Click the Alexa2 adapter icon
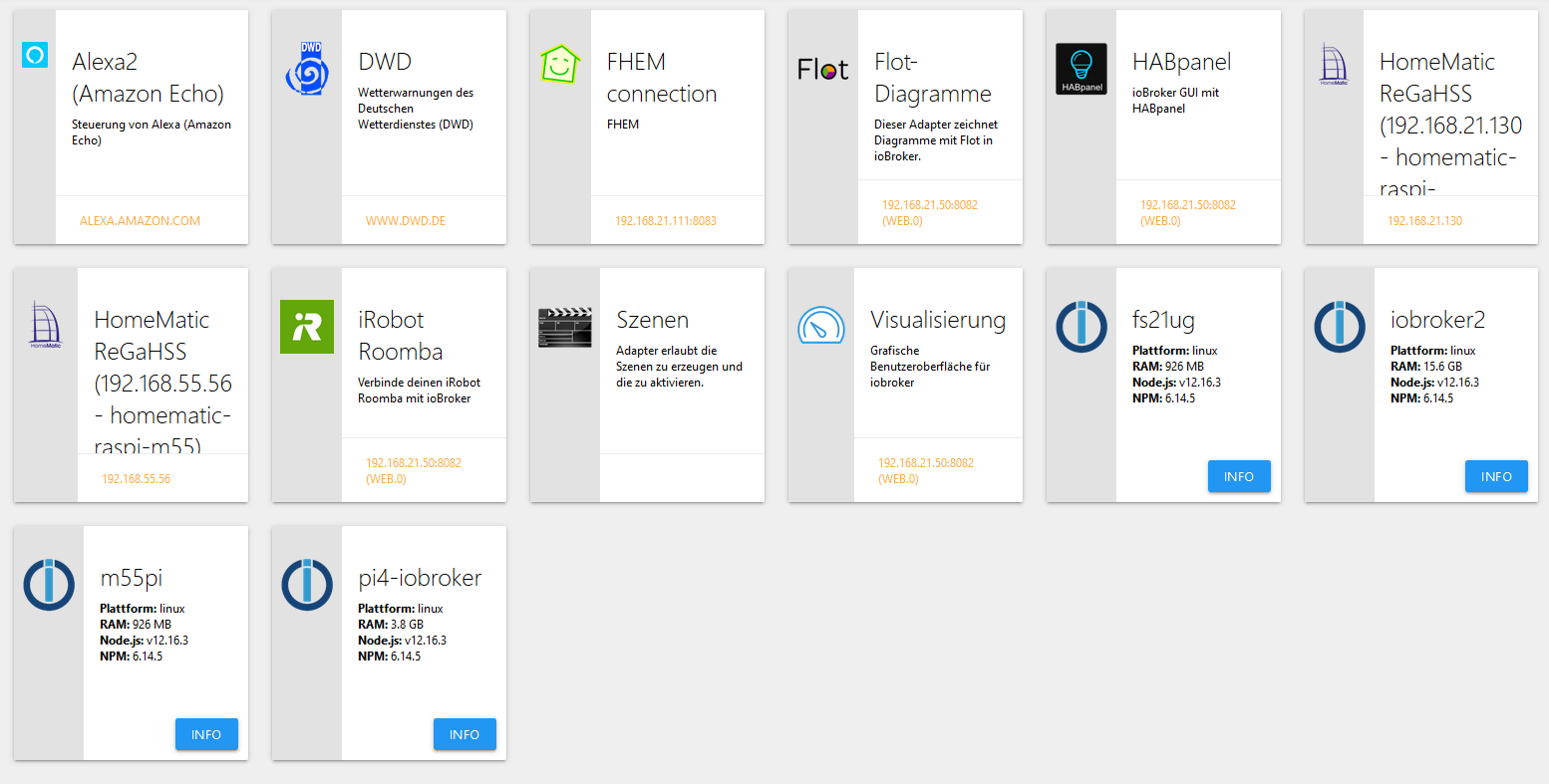The image size is (1549, 784). click(35, 55)
